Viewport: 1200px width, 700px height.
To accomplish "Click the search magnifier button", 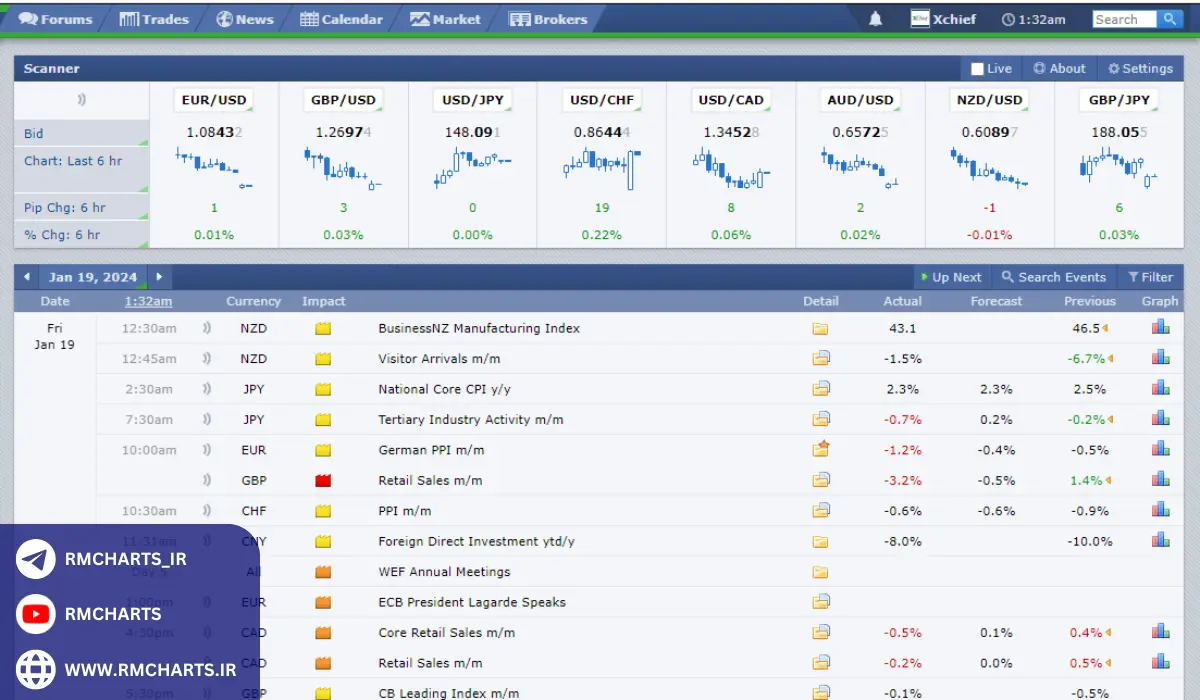I will click(1170, 19).
